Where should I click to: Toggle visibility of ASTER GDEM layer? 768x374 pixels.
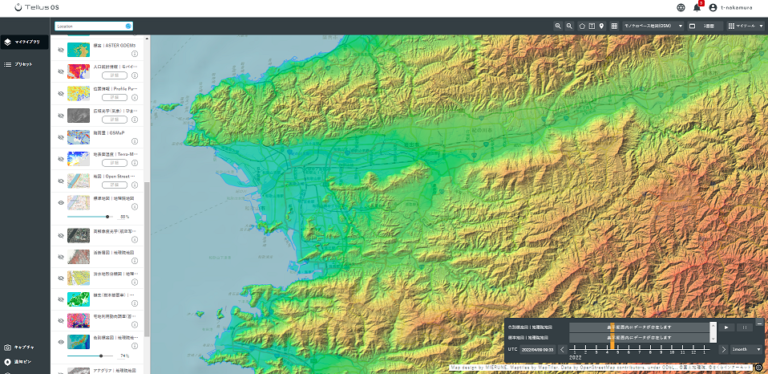tap(61, 50)
